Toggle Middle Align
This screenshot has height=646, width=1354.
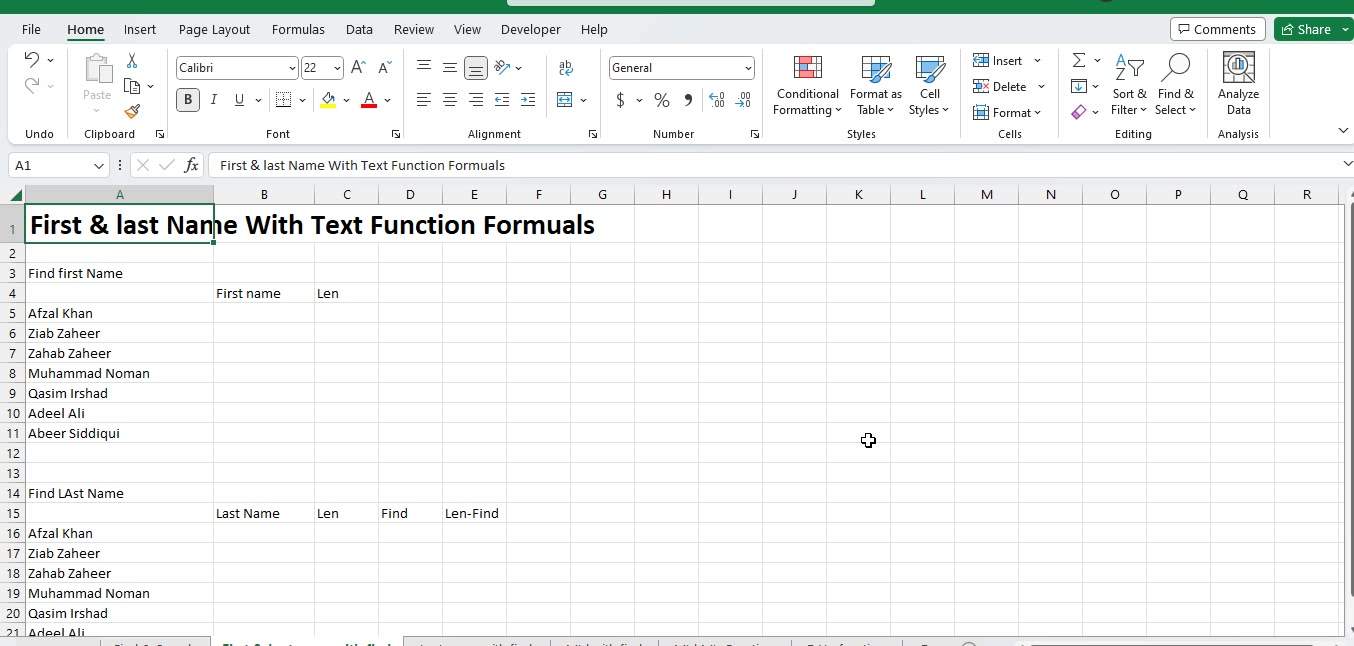pyautogui.click(x=450, y=68)
